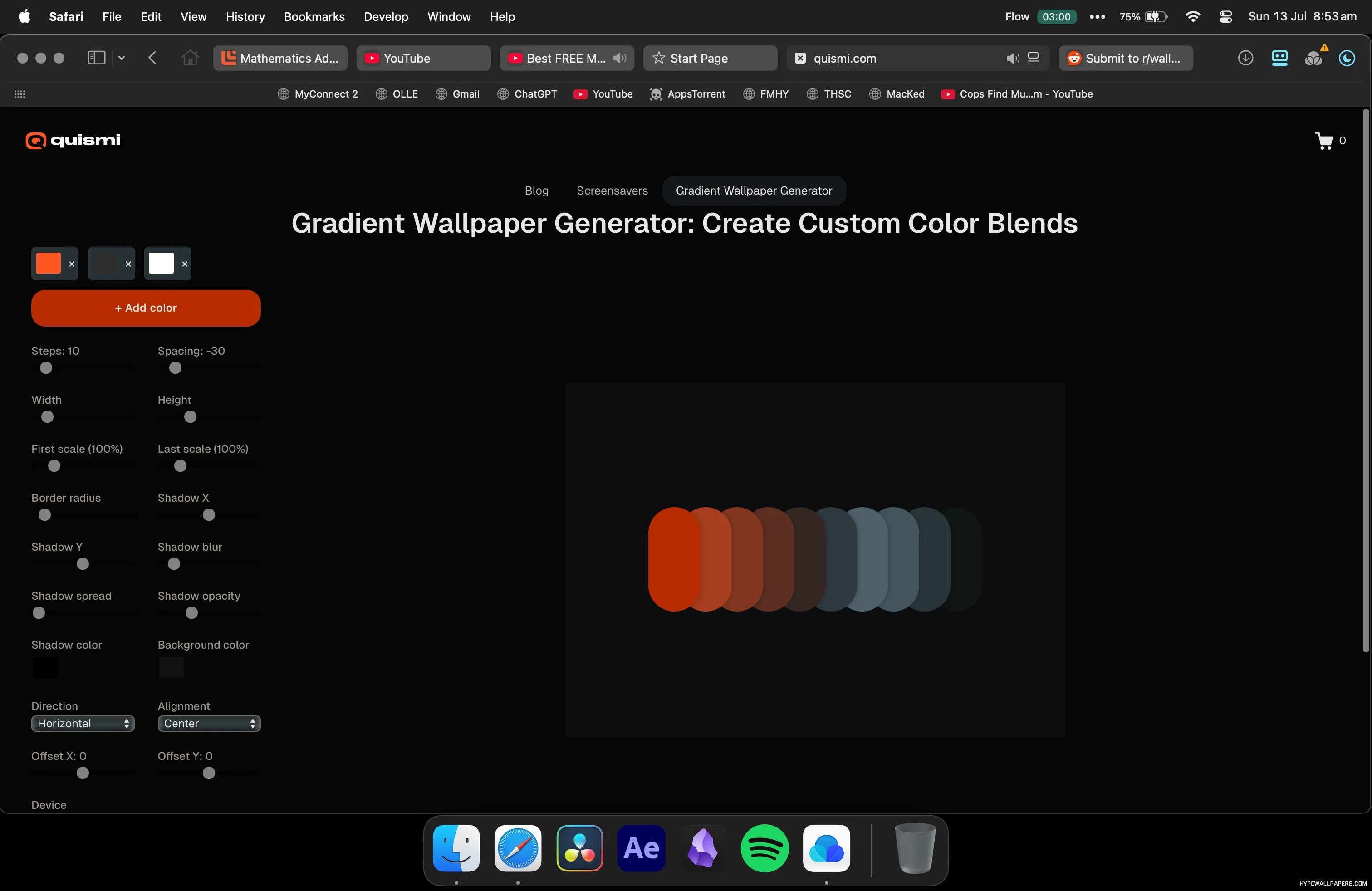1372x891 pixels.
Task: Open the Bookmarks menu
Action: (314, 17)
